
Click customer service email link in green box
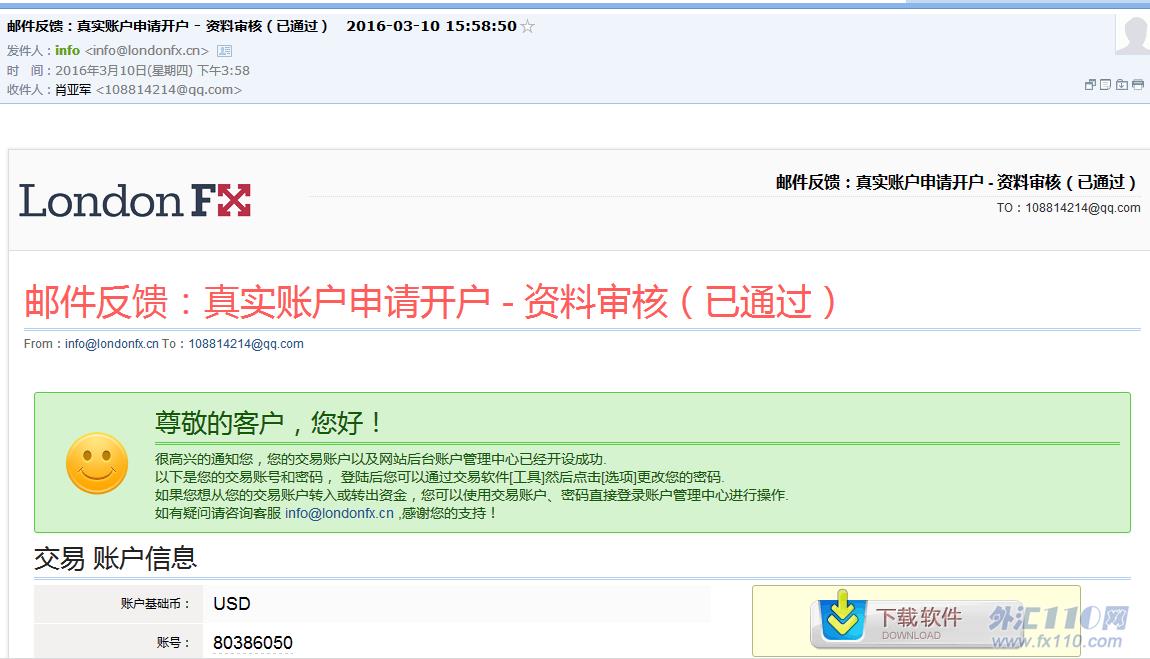(x=339, y=513)
